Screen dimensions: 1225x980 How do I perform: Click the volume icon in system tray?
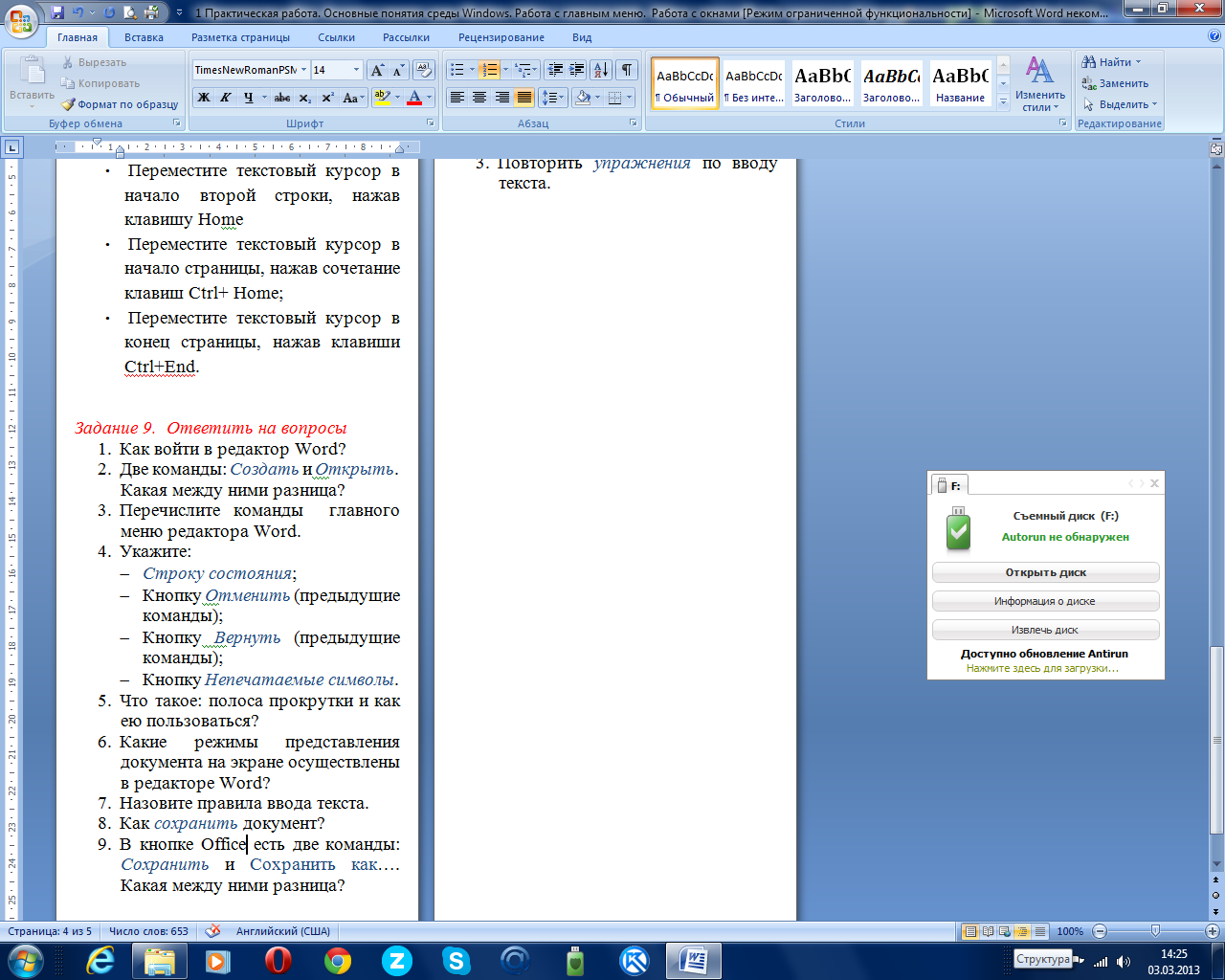coord(1123,962)
